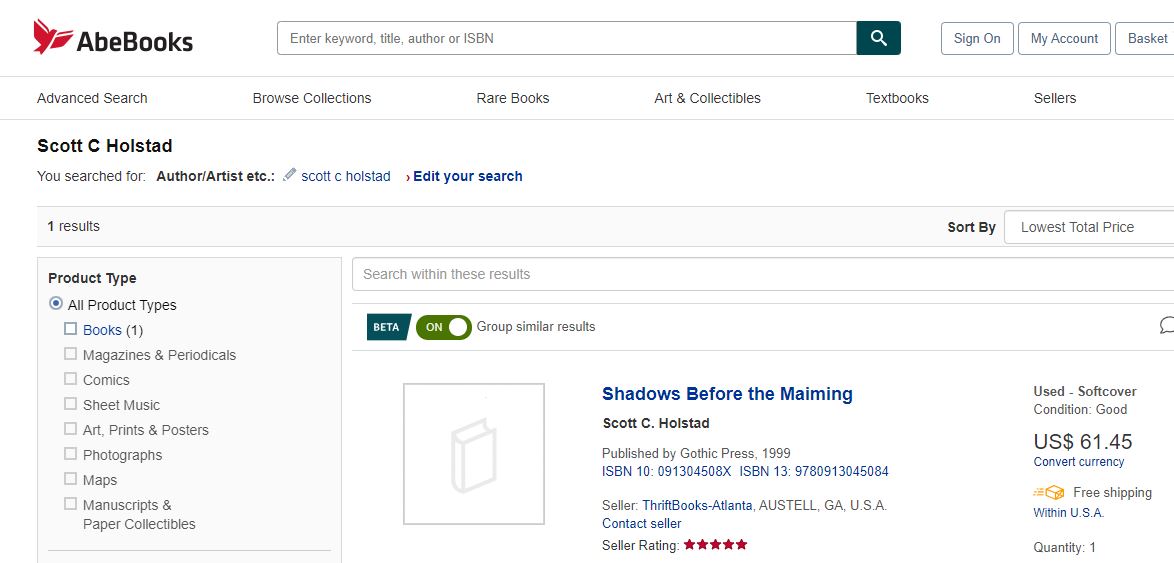Click the feedback speech bubble icon
The width and height of the screenshot is (1174, 563).
pos(1166,326)
